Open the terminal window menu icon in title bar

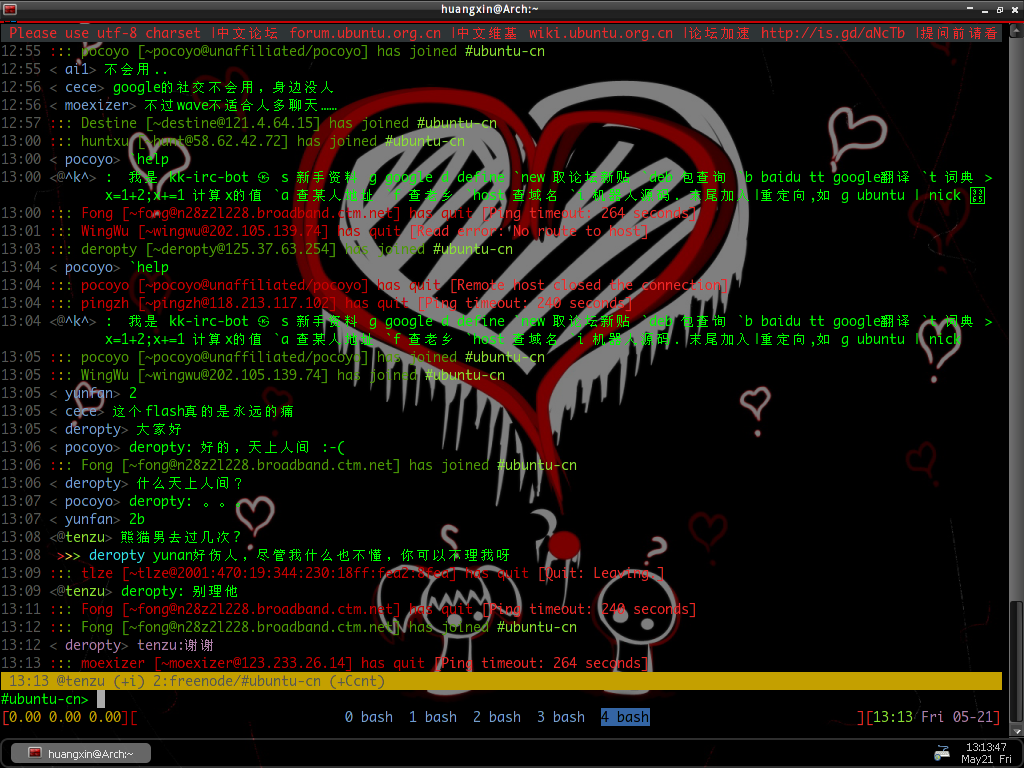point(9,9)
